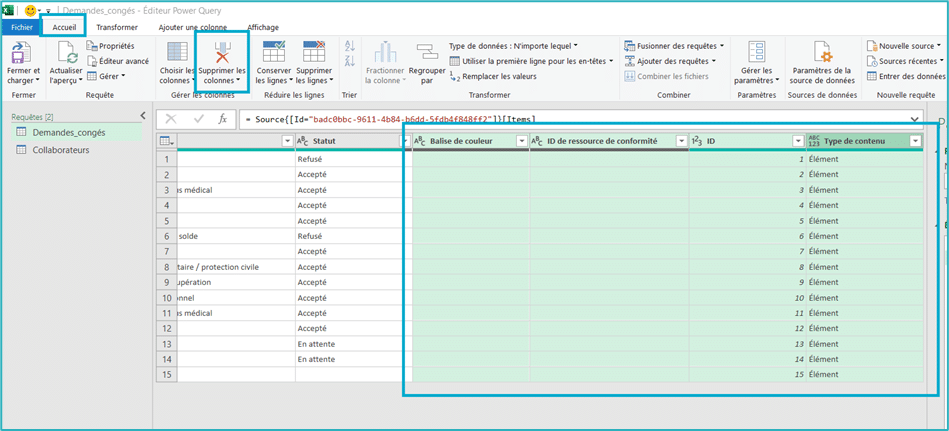Open Ajouter des requêtes

click(669, 61)
